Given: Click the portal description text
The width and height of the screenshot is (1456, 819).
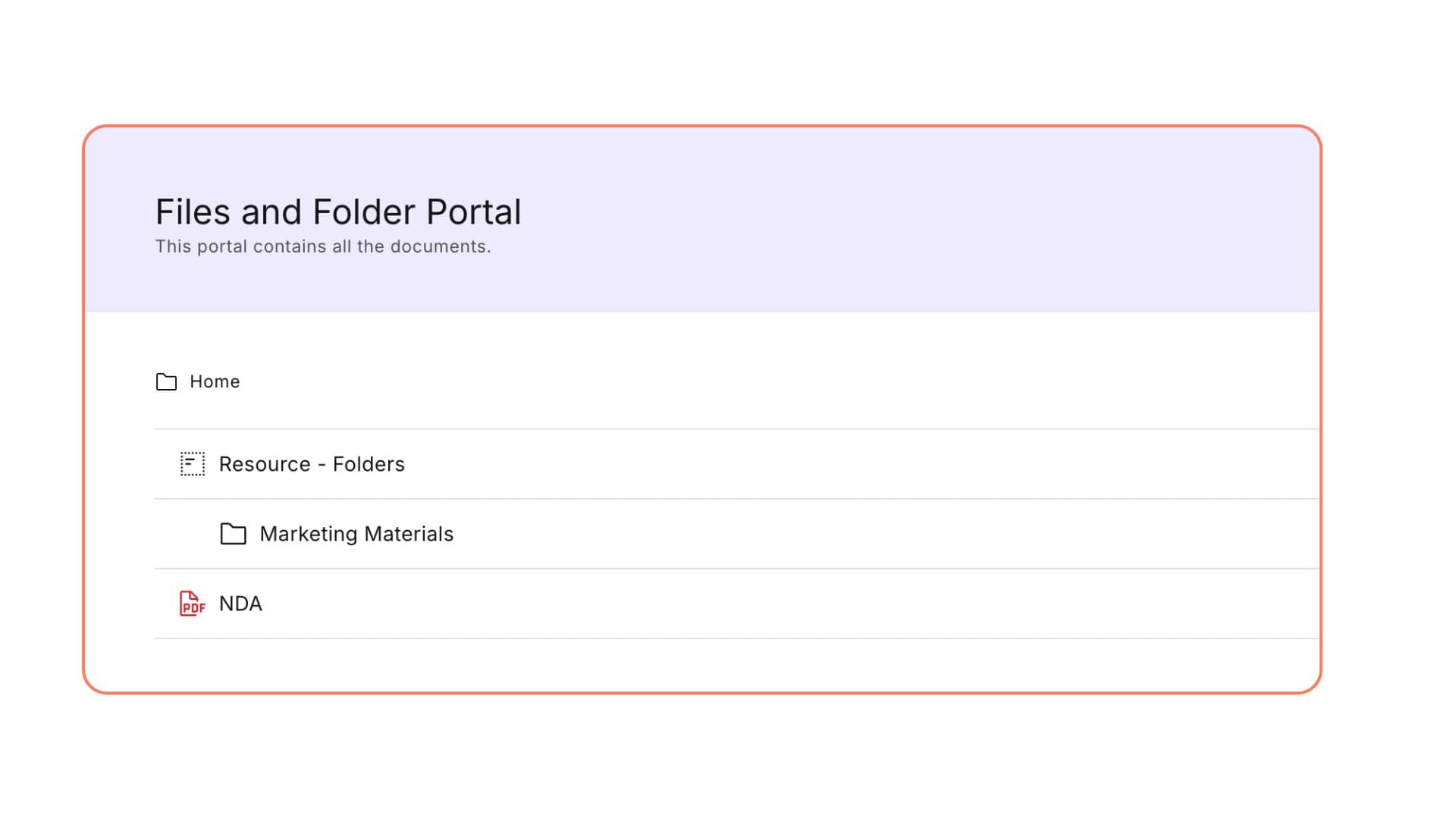Looking at the screenshot, I should pyautogui.click(x=323, y=246).
